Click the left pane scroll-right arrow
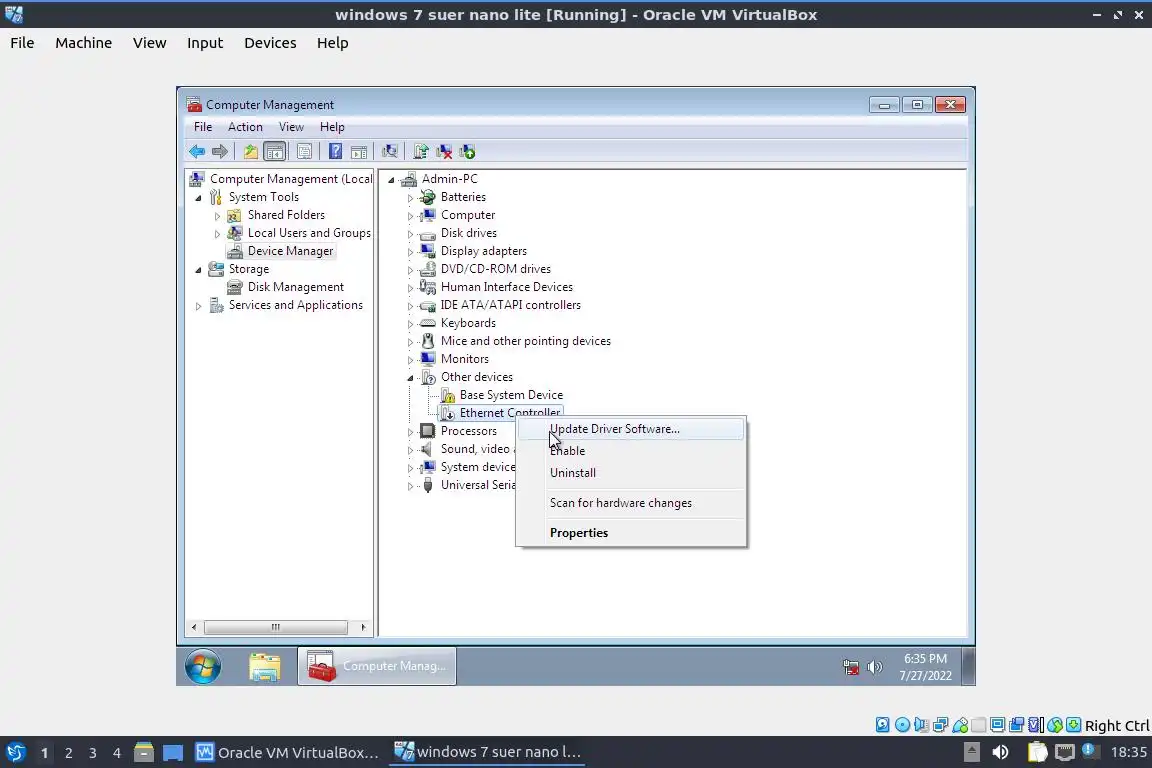Image resolution: width=1152 pixels, height=768 pixels. tap(363, 628)
